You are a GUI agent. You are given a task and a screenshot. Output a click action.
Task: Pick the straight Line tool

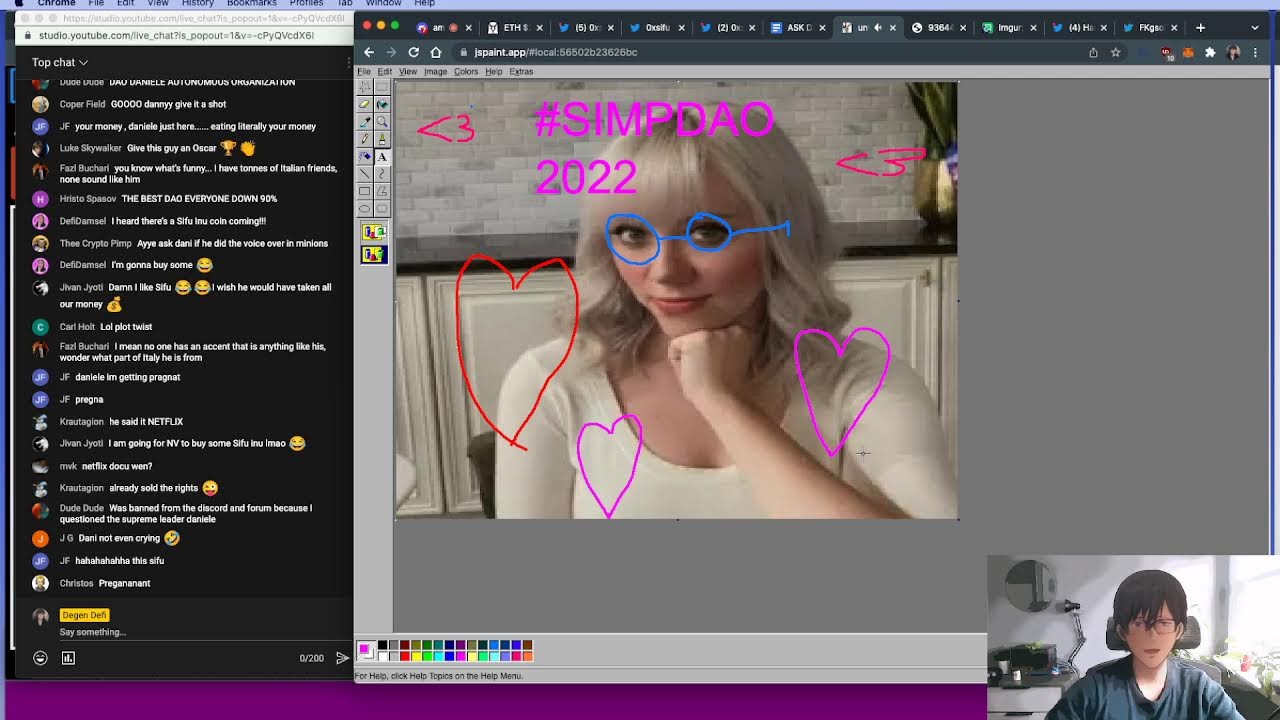[x=365, y=173]
